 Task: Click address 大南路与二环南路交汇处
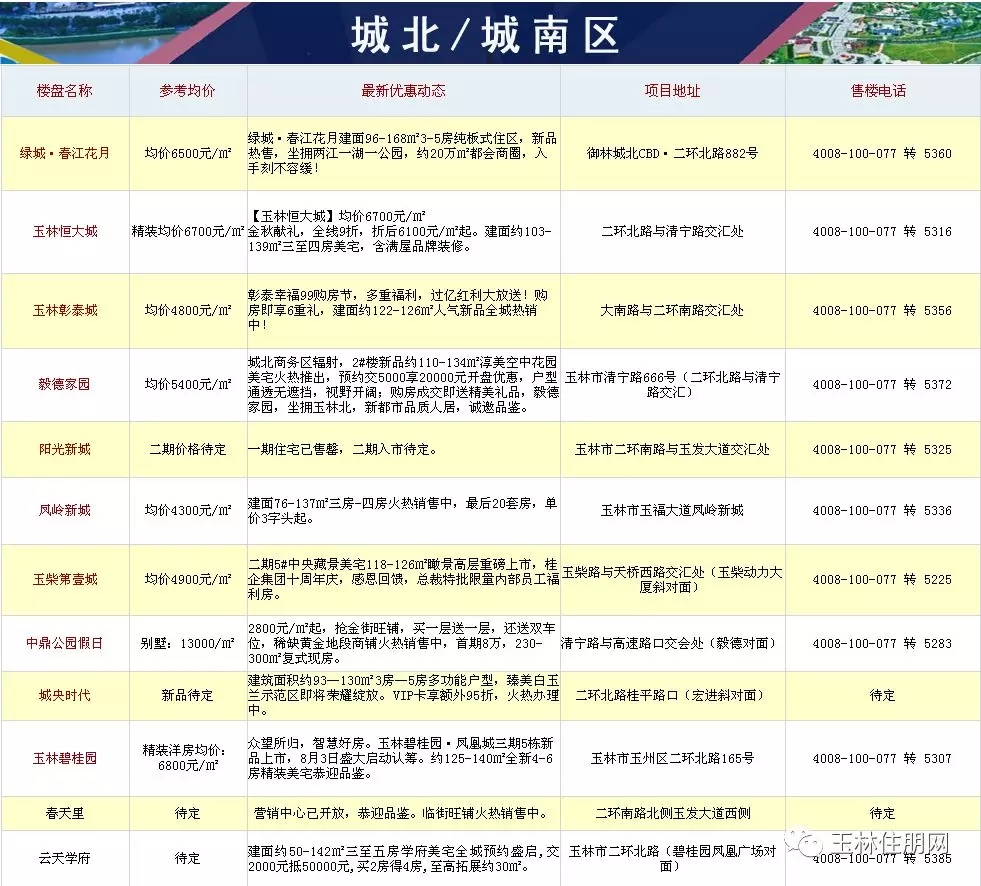pyautogui.click(x=673, y=310)
